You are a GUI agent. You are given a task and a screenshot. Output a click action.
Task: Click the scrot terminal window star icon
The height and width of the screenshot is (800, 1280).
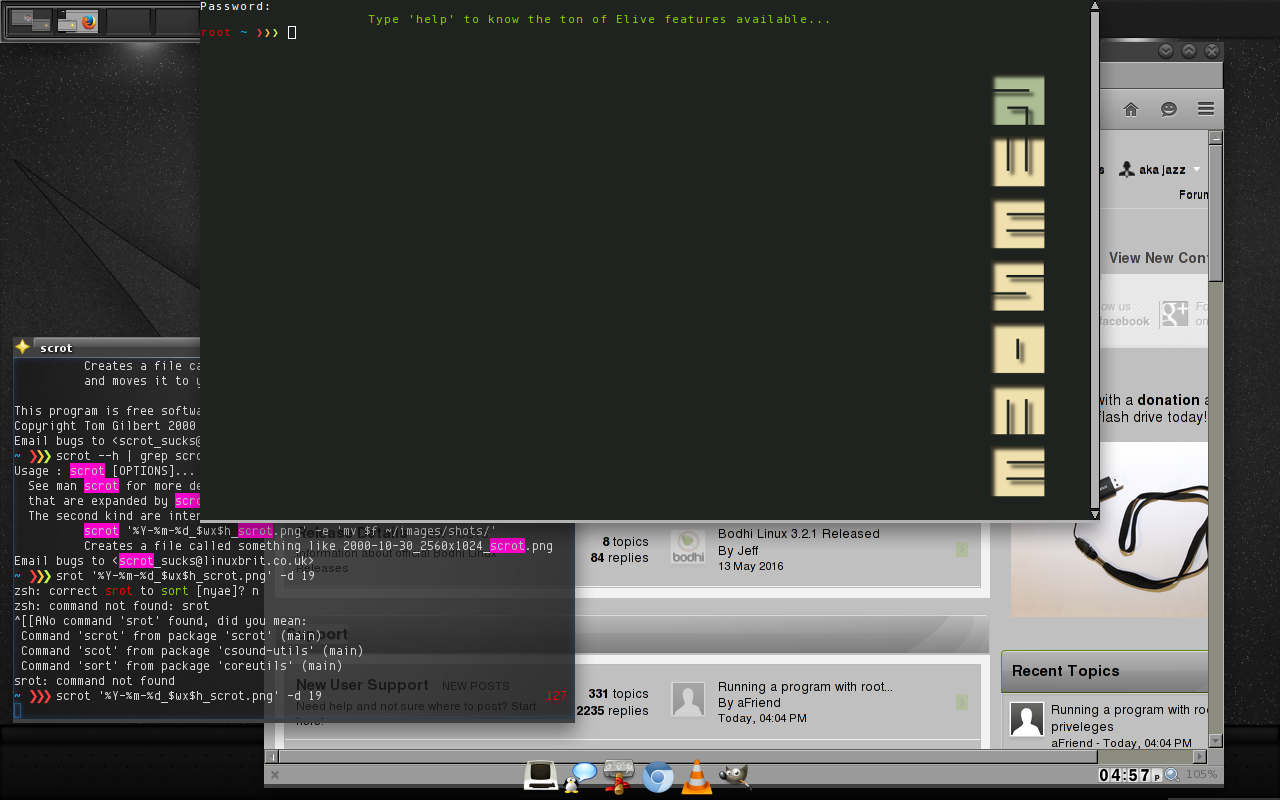click(x=24, y=347)
